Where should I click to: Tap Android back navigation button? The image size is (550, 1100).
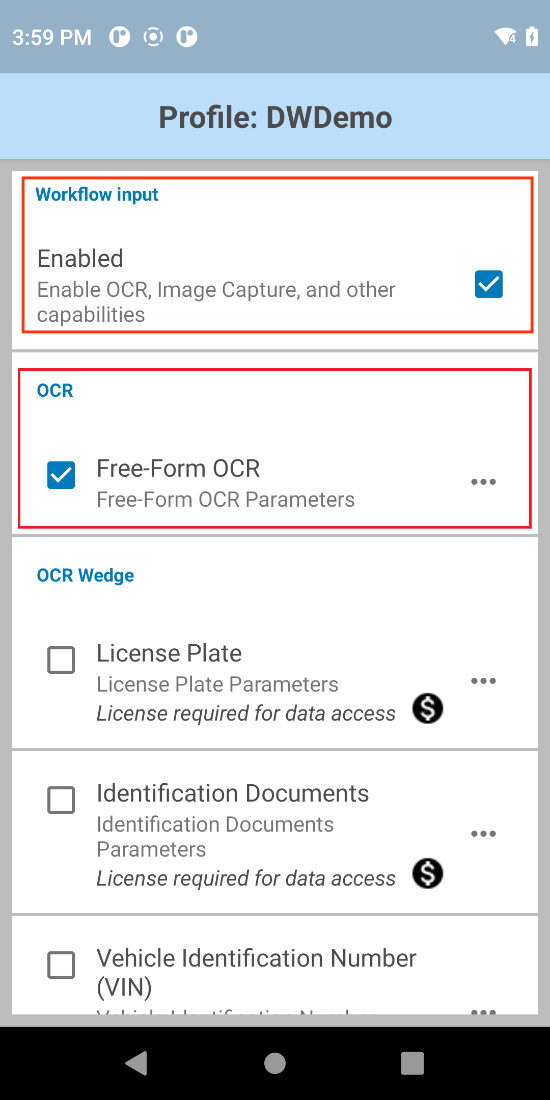pos(136,1063)
